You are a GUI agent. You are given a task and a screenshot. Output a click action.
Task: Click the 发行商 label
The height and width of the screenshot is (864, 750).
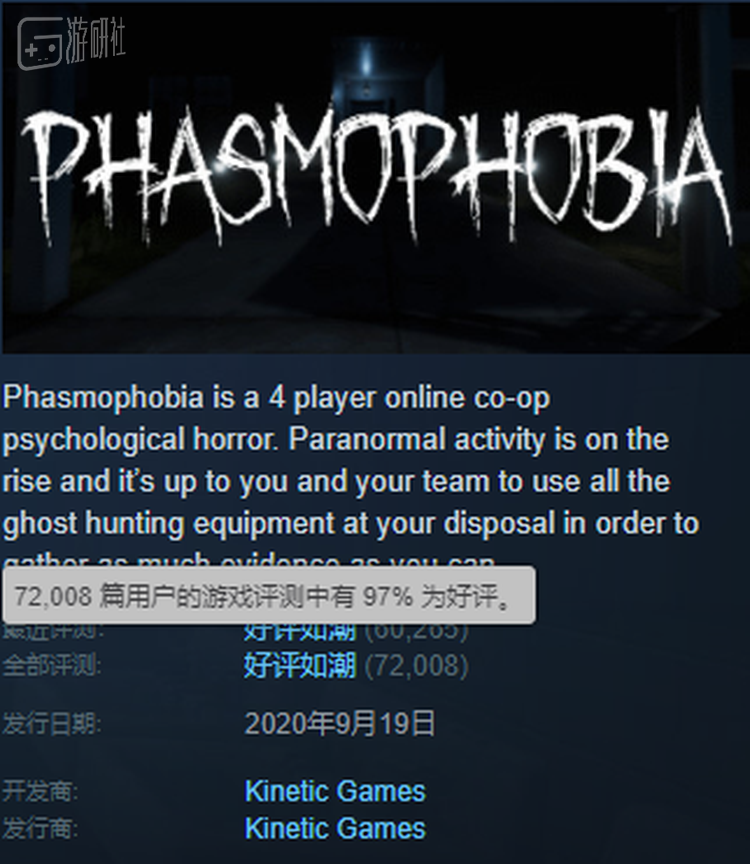coord(40,828)
